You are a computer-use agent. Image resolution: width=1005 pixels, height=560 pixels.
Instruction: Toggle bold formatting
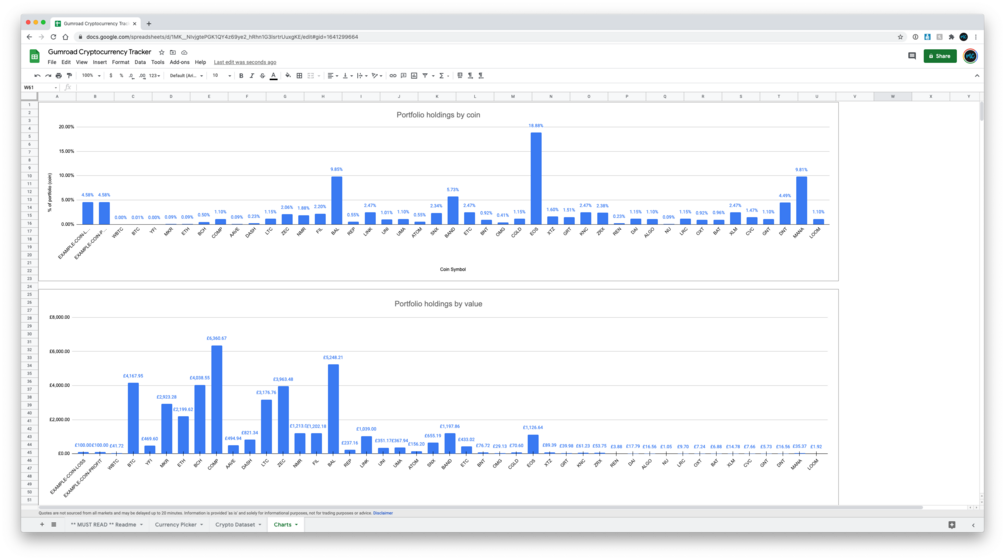tap(241, 76)
